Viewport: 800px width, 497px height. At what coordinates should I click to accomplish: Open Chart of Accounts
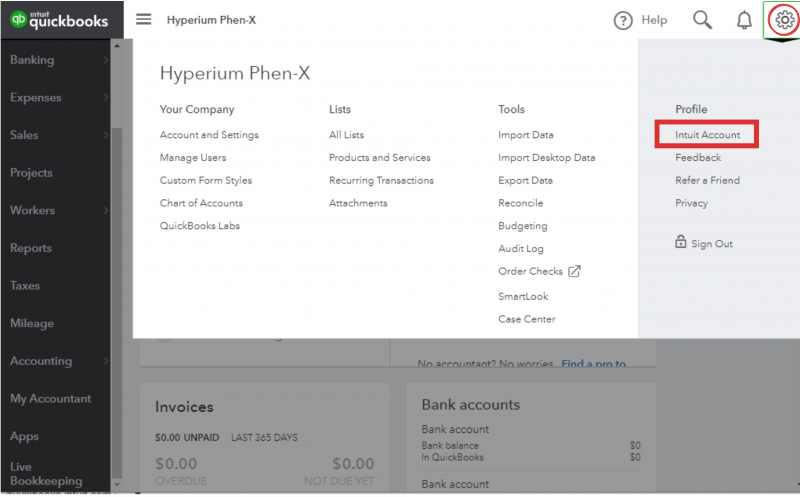tap(201, 203)
